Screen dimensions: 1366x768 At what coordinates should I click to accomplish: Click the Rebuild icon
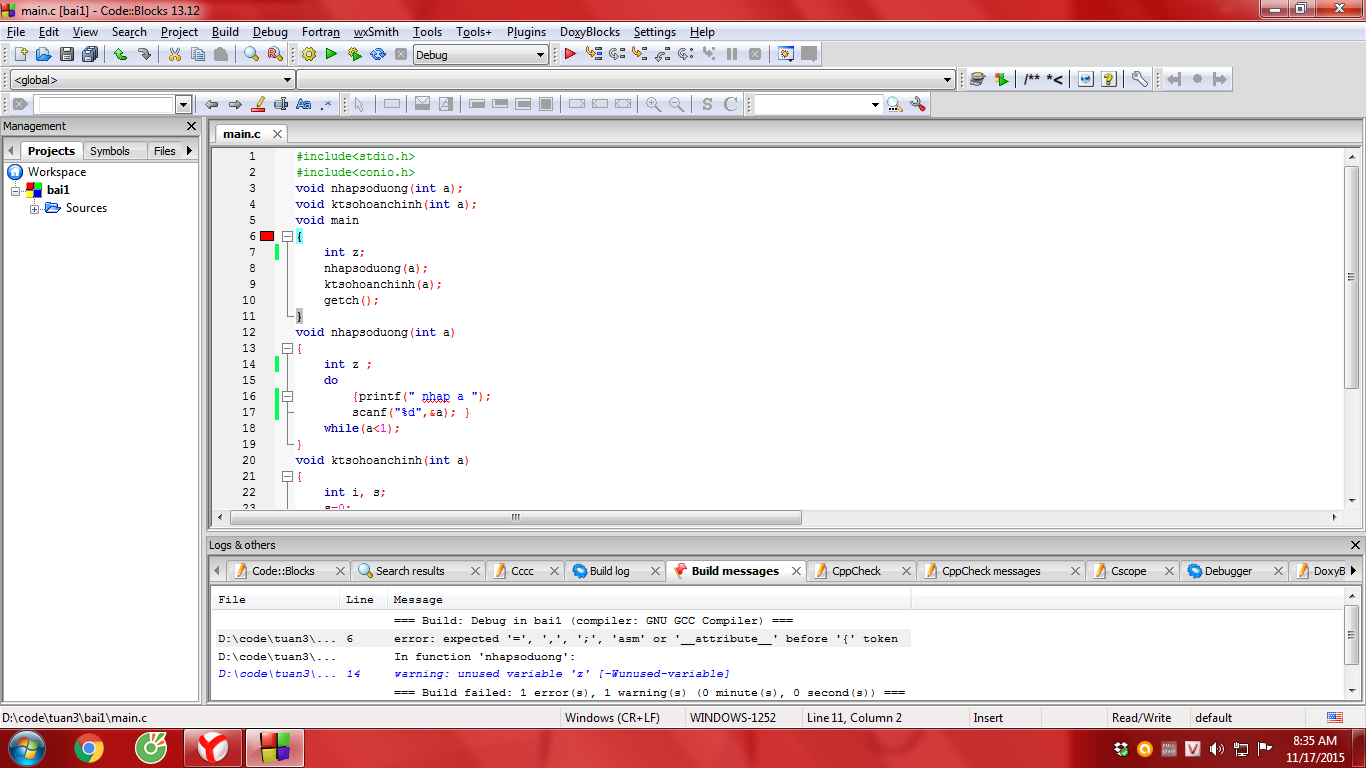[378, 55]
